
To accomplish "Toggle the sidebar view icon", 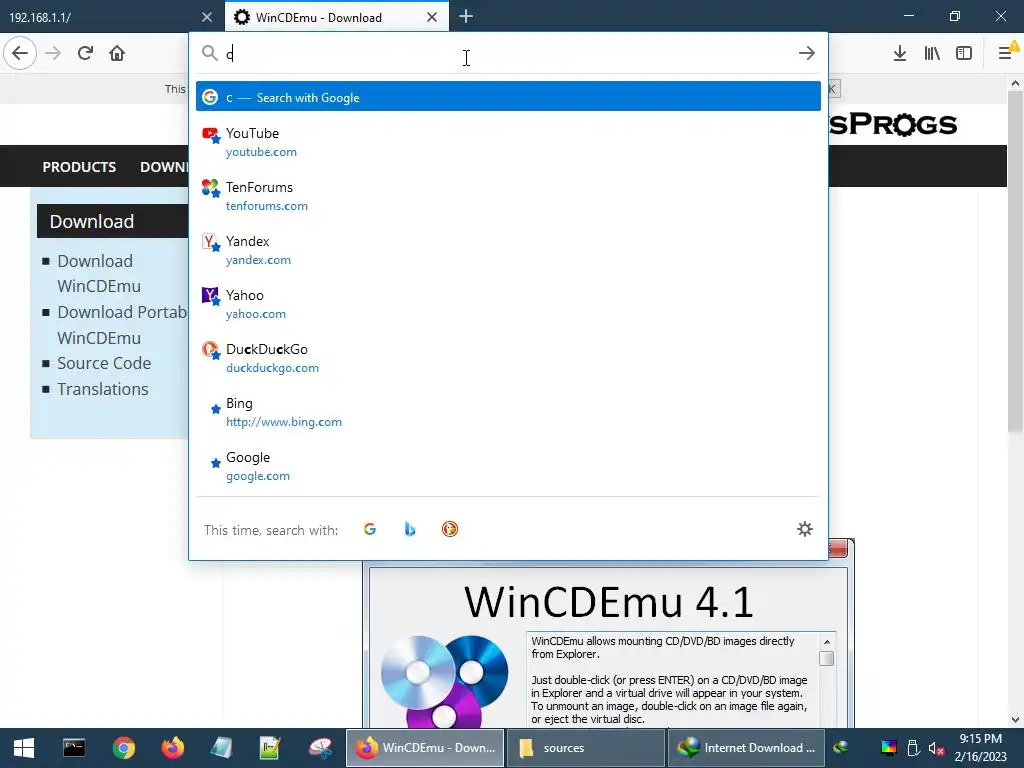I will (964, 53).
